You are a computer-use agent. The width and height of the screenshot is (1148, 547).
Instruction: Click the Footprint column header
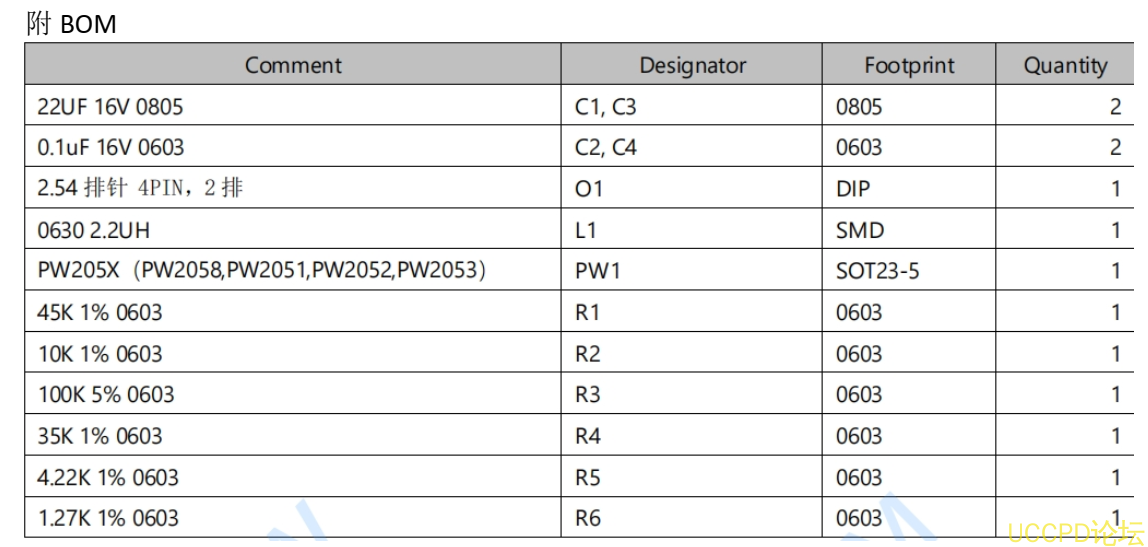click(909, 66)
